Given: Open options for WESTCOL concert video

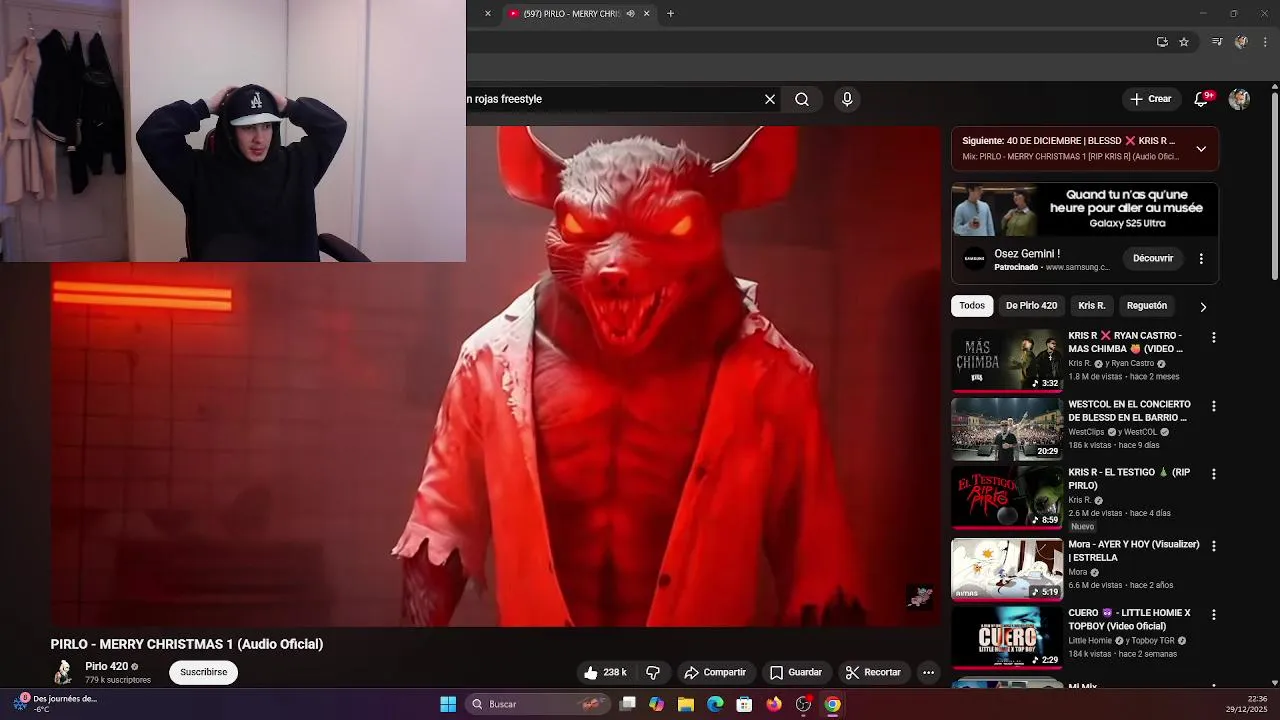Looking at the screenshot, I should tap(1214, 406).
